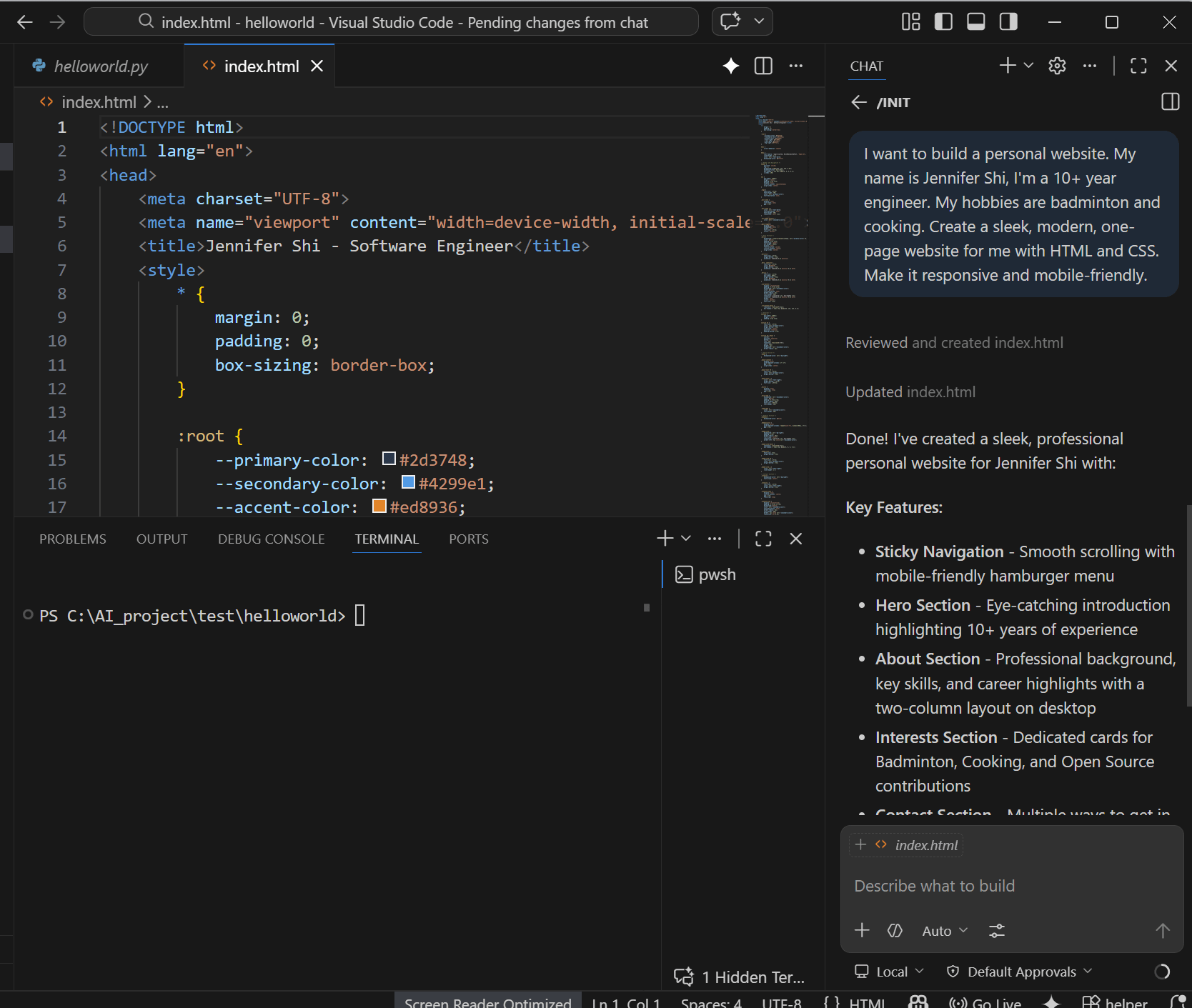Close the terminal panel

pos(796,539)
